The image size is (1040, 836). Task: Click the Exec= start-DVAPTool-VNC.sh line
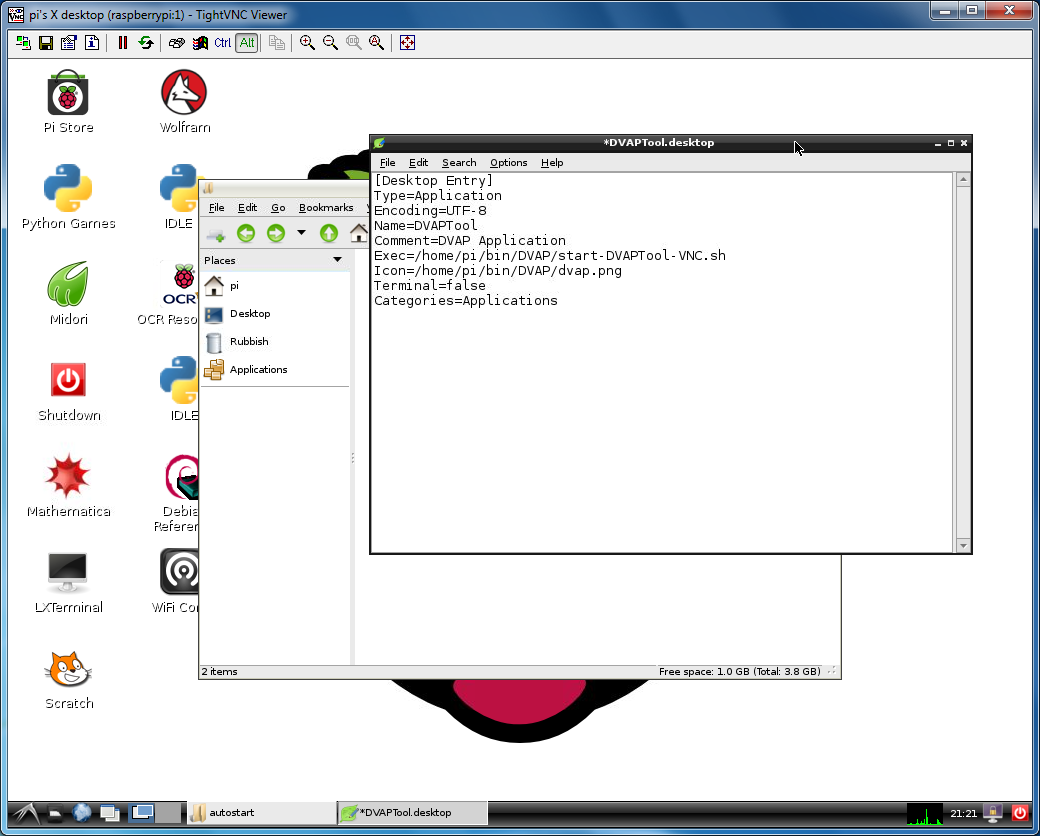tap(550, 255)
